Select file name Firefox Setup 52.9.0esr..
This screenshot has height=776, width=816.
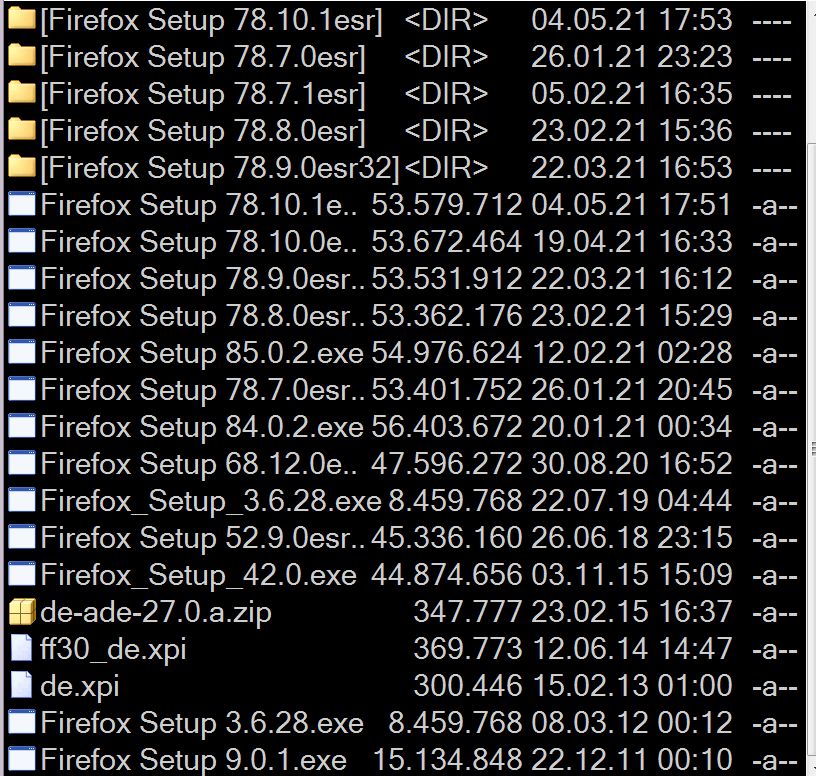[203, 538]
